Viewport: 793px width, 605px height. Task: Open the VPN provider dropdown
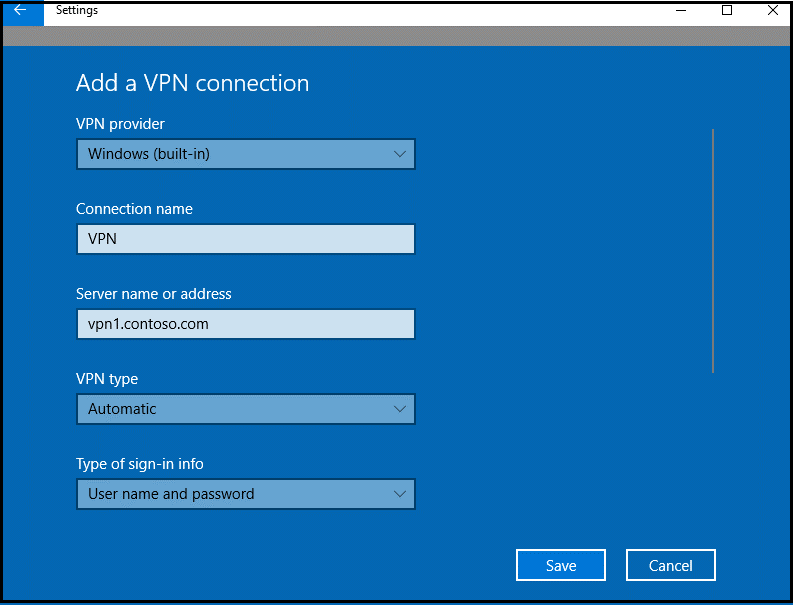[246, 154]
